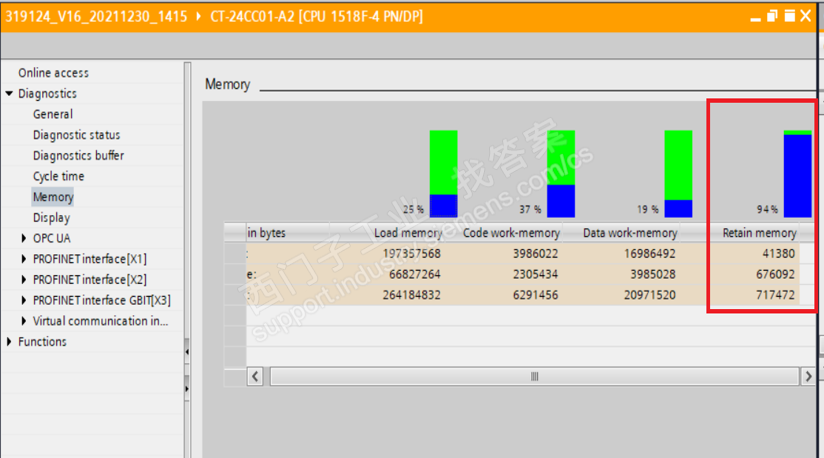
Task: Select Virtual communication in... entry
Action: click(100, 321)
